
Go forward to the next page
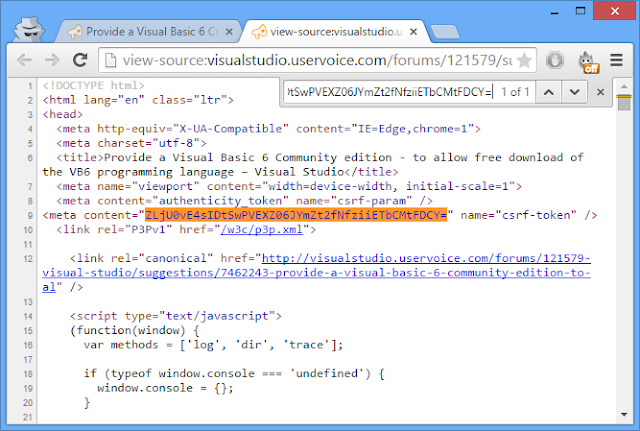click(52, 60)
